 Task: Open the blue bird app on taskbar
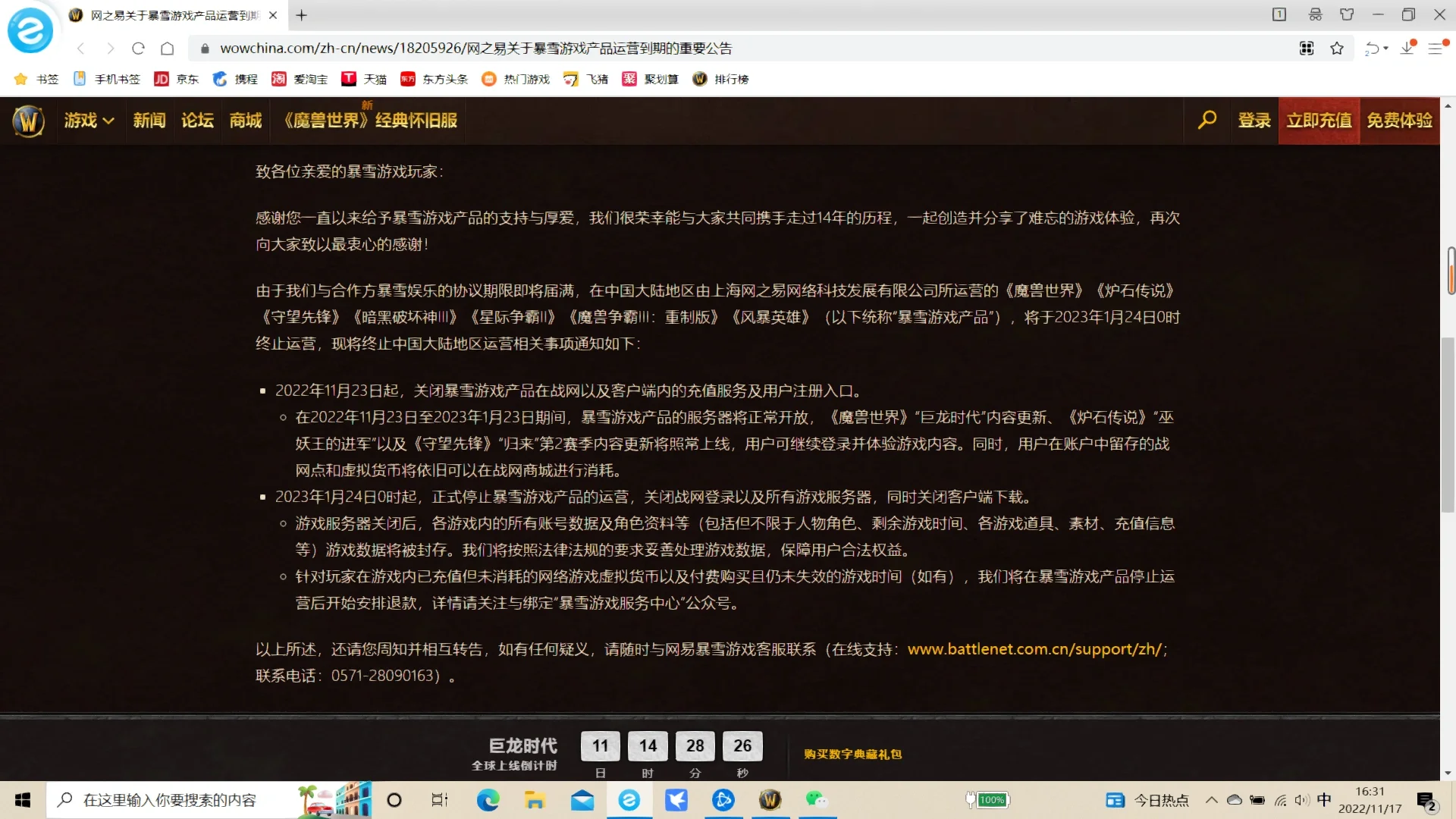(x=676, y=800)
